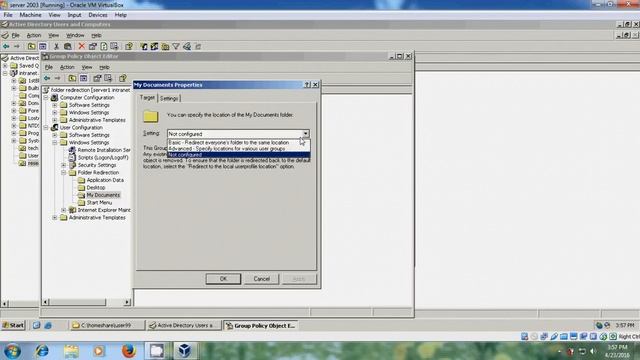Open Internet Explorer from host taskbar
640x360 pixels.
click(x=42, y=351)
